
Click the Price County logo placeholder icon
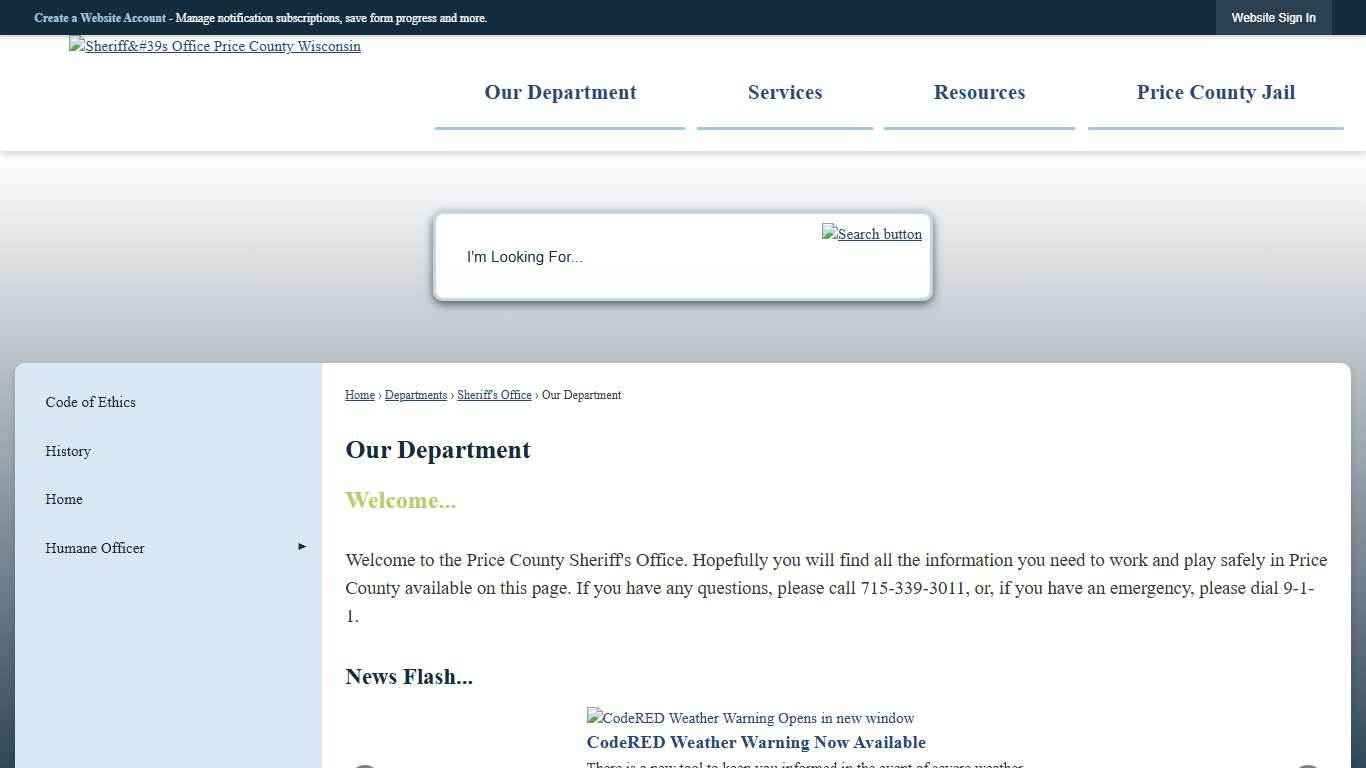click(x=75, y=46)
